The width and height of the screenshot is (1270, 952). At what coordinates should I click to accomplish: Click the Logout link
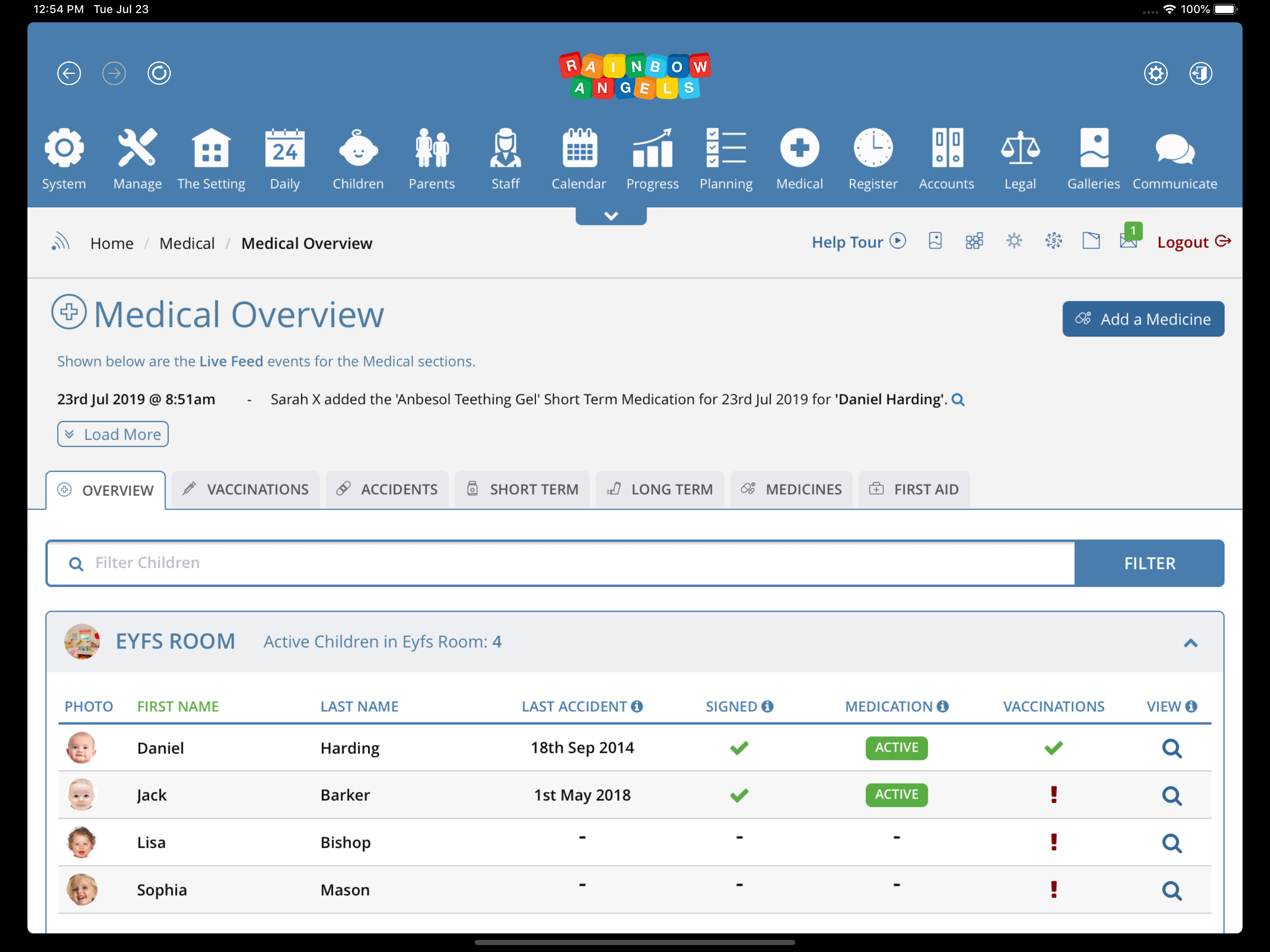tap(1194, 242)
